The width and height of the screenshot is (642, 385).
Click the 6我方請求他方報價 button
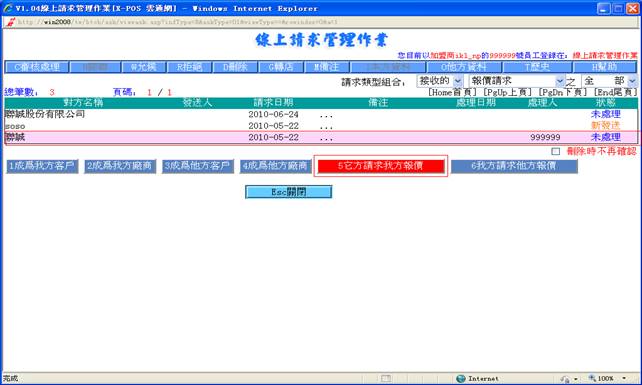tap(514, 166)
